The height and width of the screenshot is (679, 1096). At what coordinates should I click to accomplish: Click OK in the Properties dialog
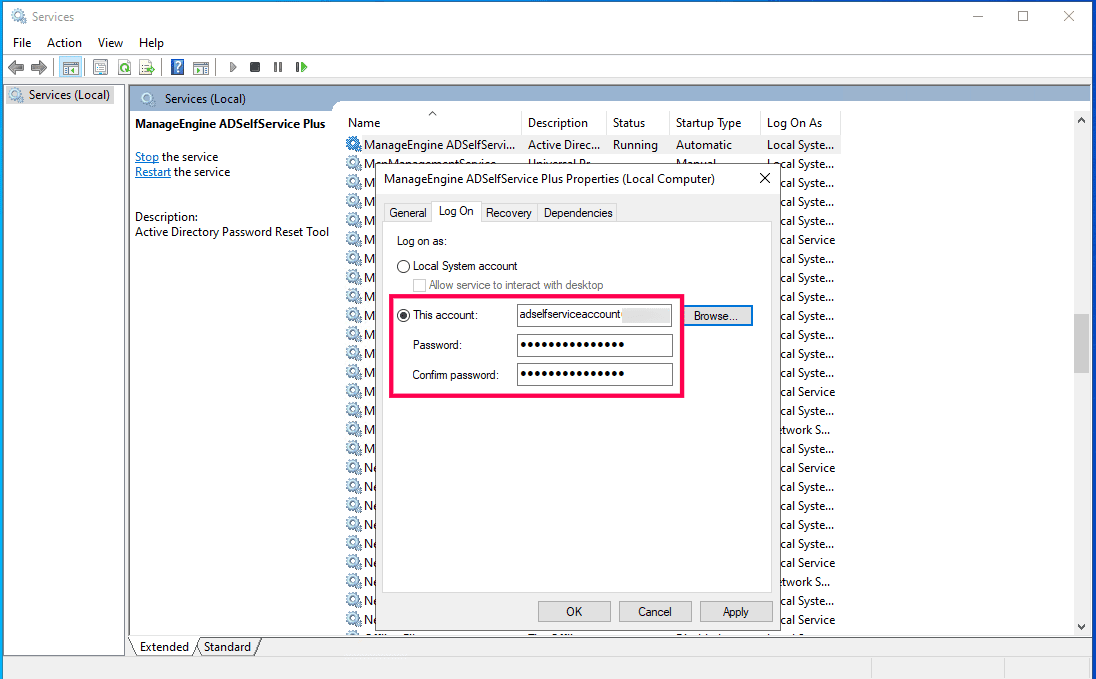tap(574, 612)
